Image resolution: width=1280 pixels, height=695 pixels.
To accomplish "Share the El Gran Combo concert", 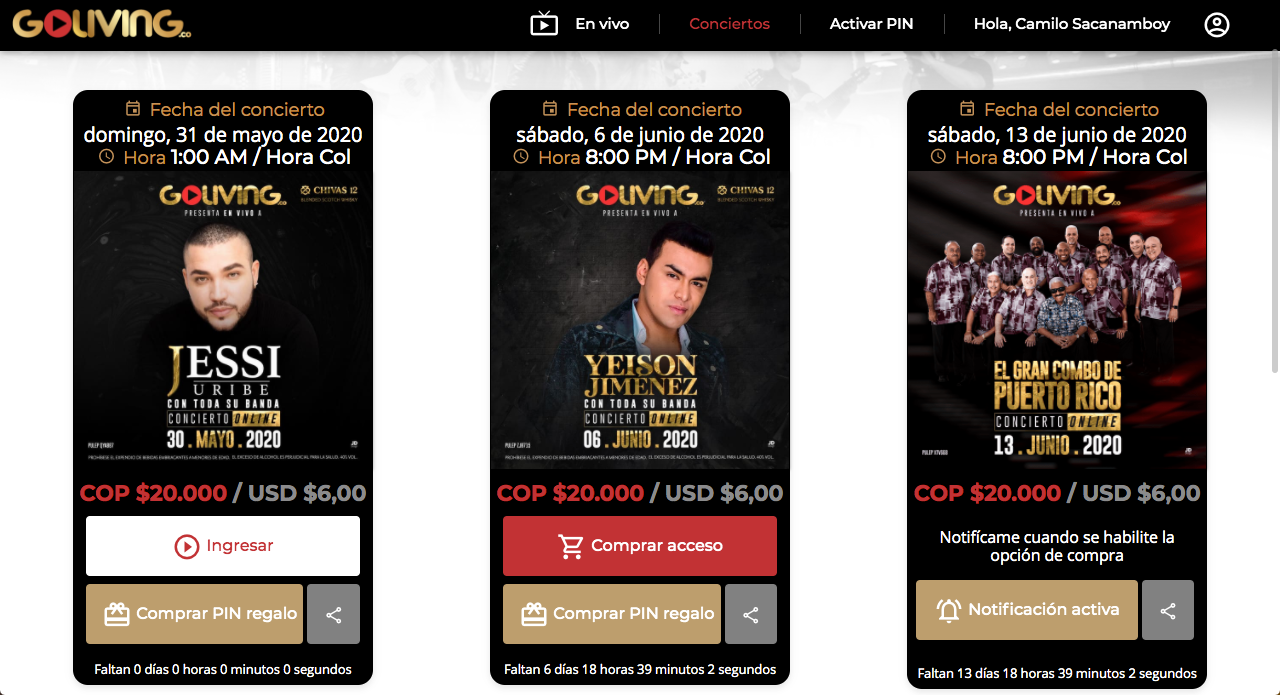I will [1168, 610].
